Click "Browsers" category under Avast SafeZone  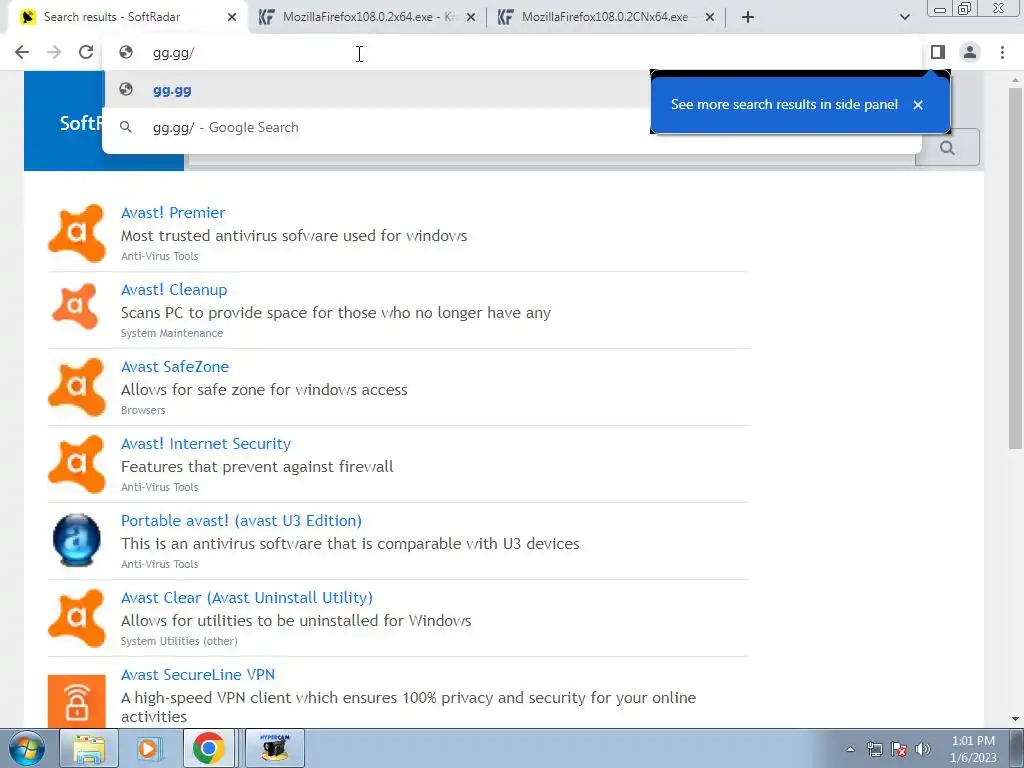[143, 410]
